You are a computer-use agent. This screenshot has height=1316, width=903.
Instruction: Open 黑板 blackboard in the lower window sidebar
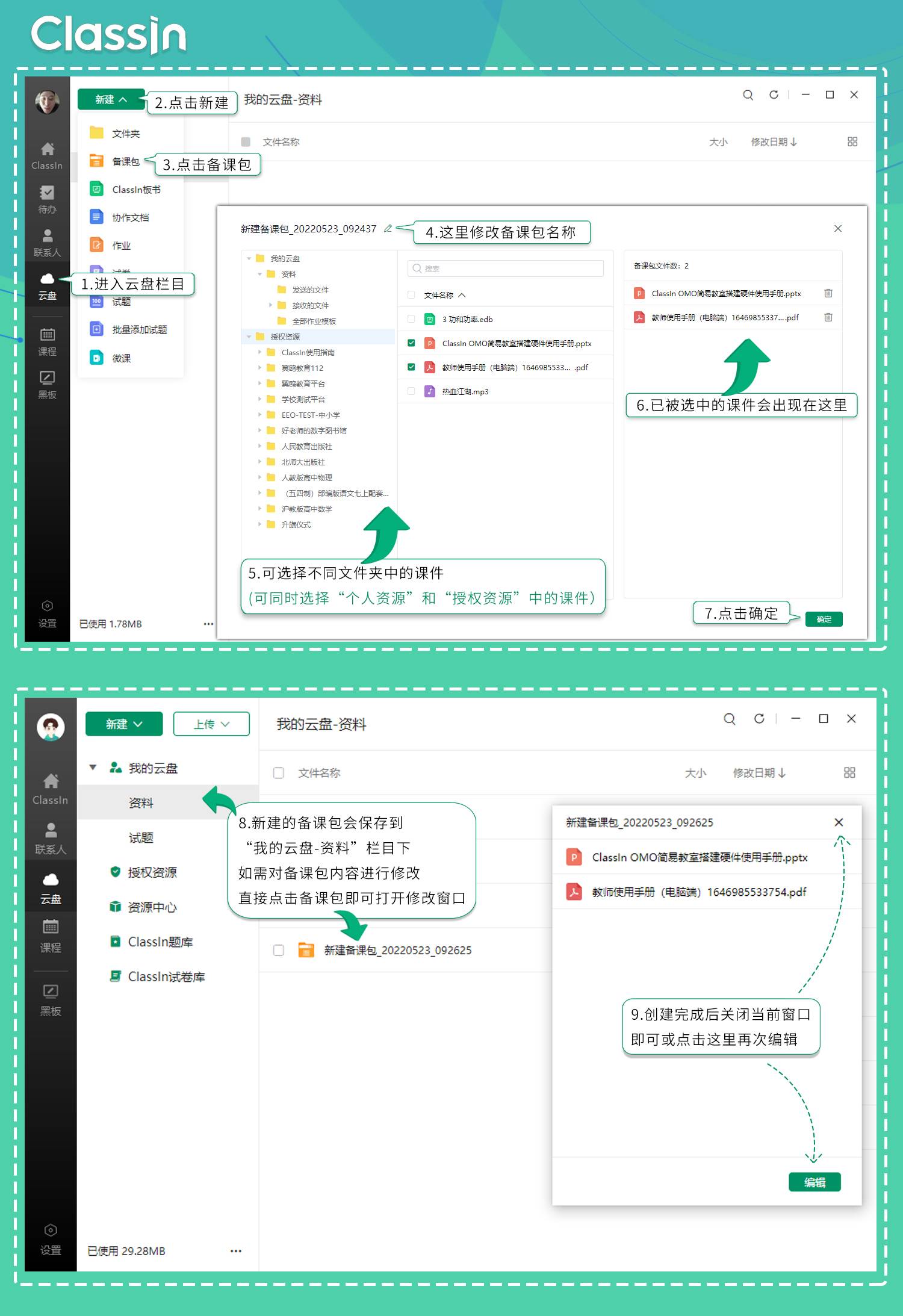[x=51, y=1000]
